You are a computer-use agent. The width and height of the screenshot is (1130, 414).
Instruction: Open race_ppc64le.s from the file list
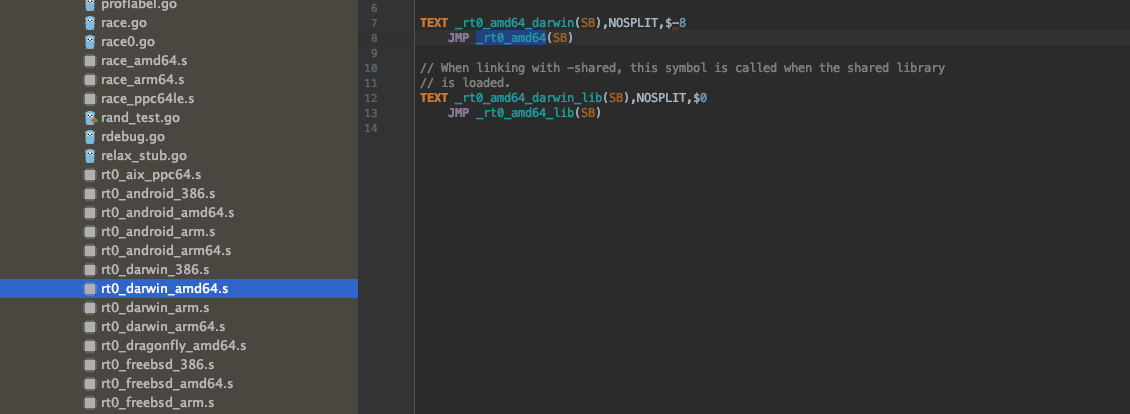[x=148, y=98]
